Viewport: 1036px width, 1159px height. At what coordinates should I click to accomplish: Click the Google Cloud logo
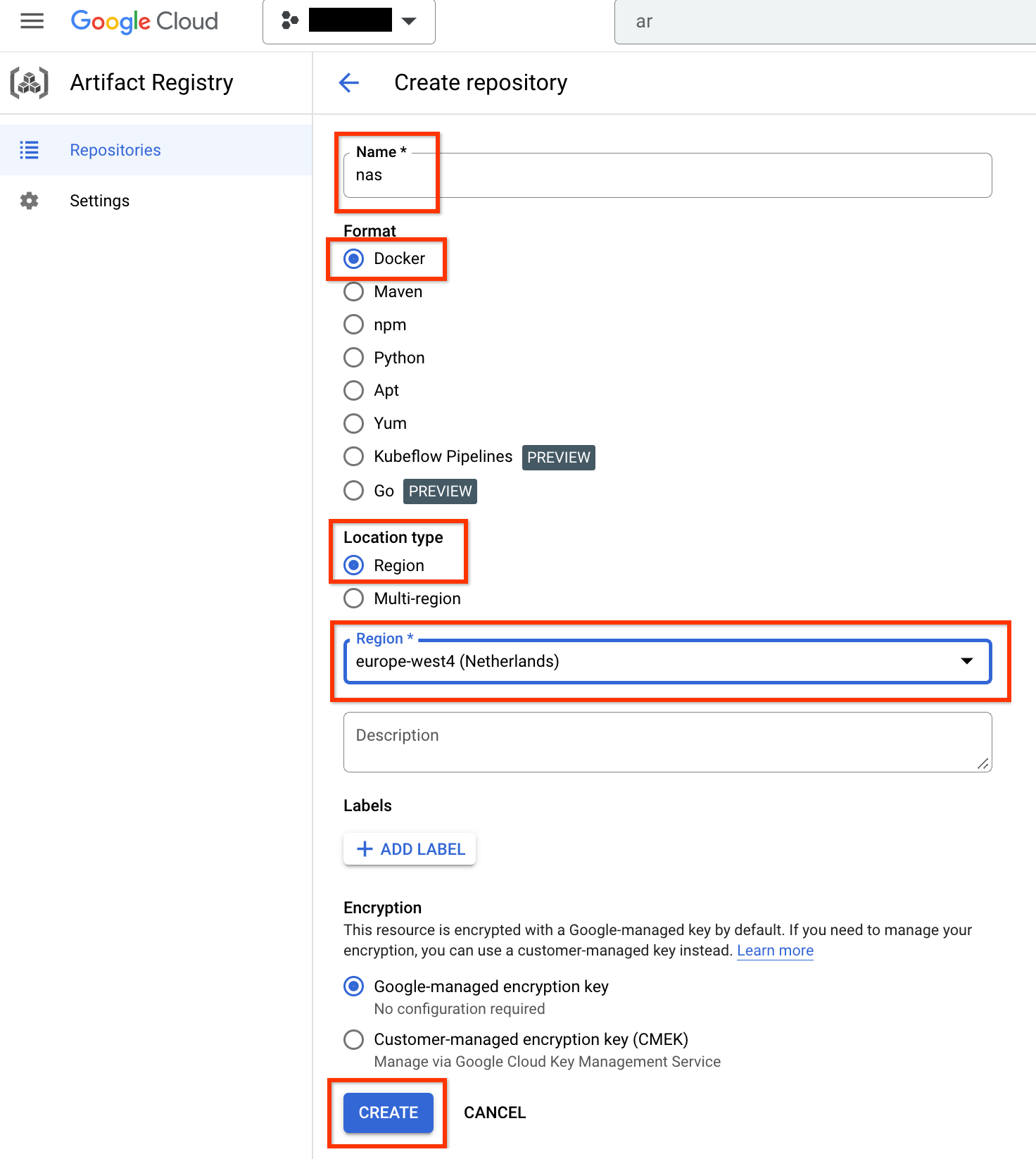click(144, 21)
